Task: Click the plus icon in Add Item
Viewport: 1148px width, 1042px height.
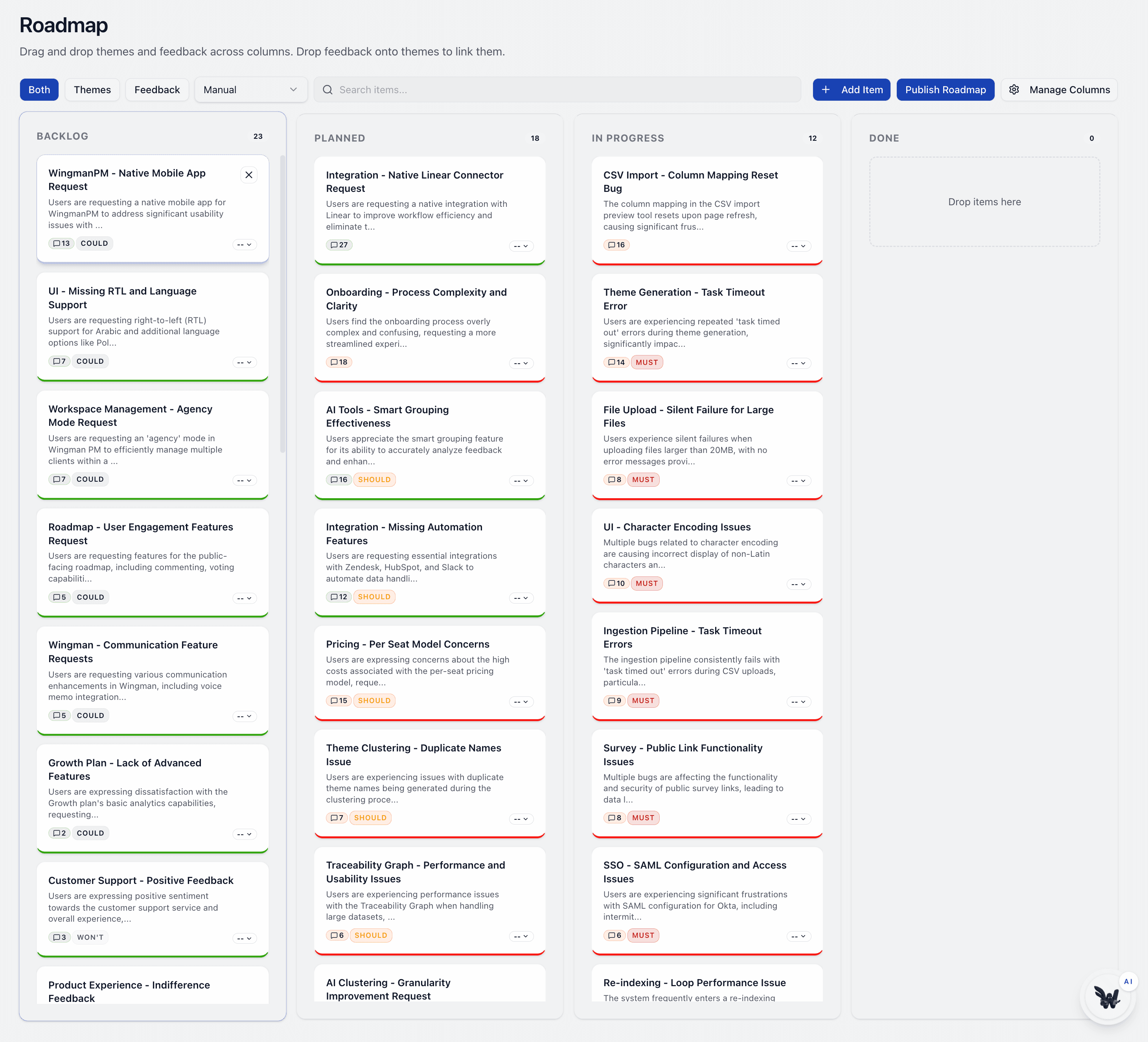Action: coord(826,90)
